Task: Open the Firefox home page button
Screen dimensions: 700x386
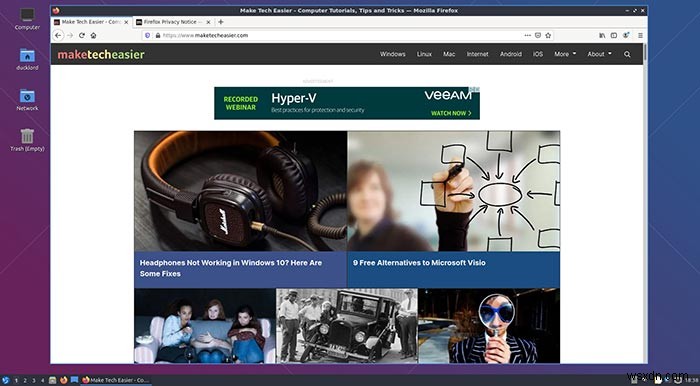Action: point(93,35)
